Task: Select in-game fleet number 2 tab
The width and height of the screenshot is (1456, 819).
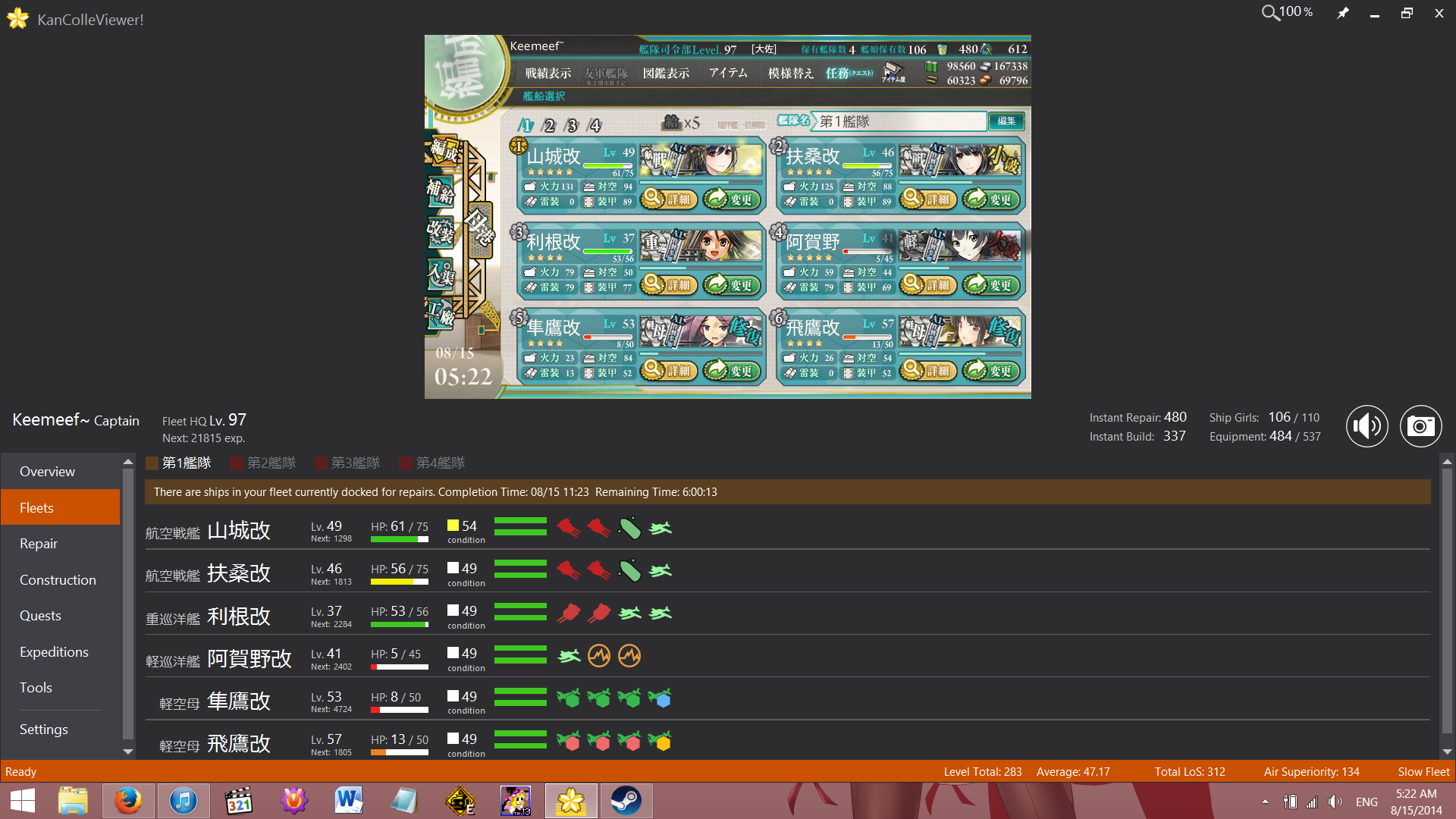Action: (x=549, y=126)
